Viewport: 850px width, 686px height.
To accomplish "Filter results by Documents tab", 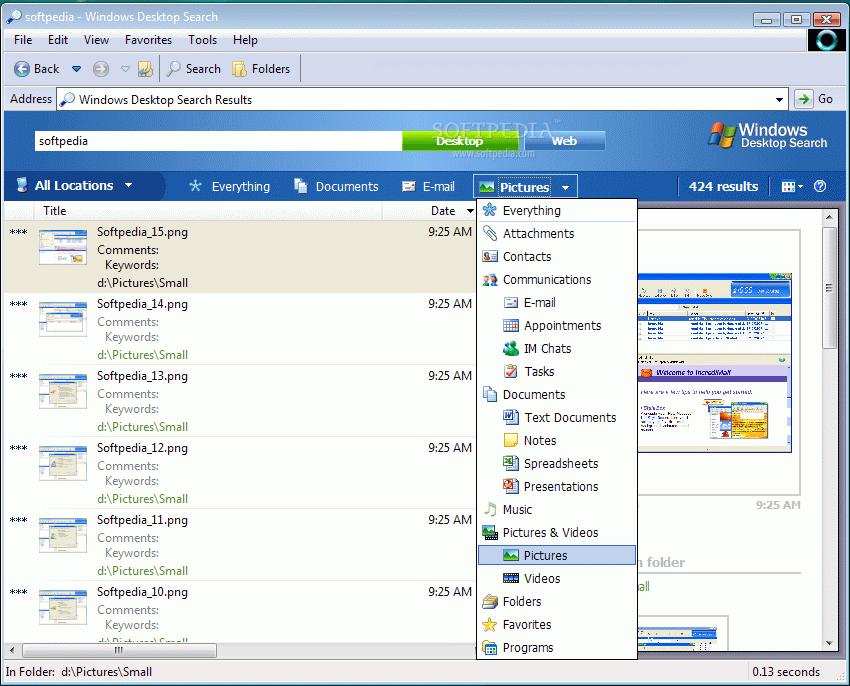I will [336, 187].
